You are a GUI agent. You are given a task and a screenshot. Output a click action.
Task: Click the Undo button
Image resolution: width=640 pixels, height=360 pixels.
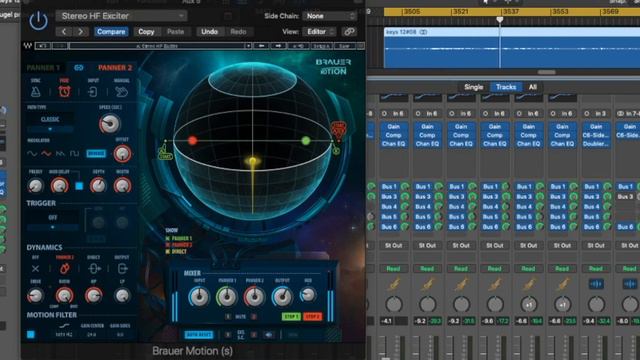point(209,31)
